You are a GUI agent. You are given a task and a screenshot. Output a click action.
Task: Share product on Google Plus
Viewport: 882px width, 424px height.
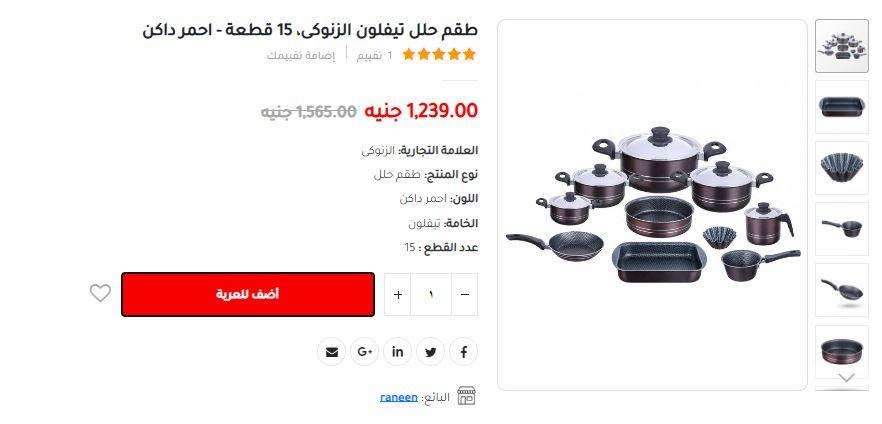click(x=364, y=352)
